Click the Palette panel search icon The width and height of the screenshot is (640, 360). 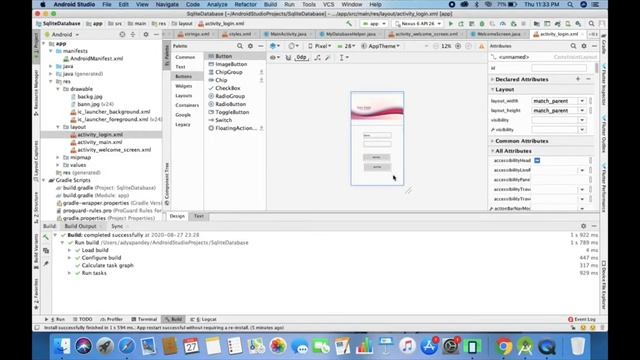[x=240, y=46]
